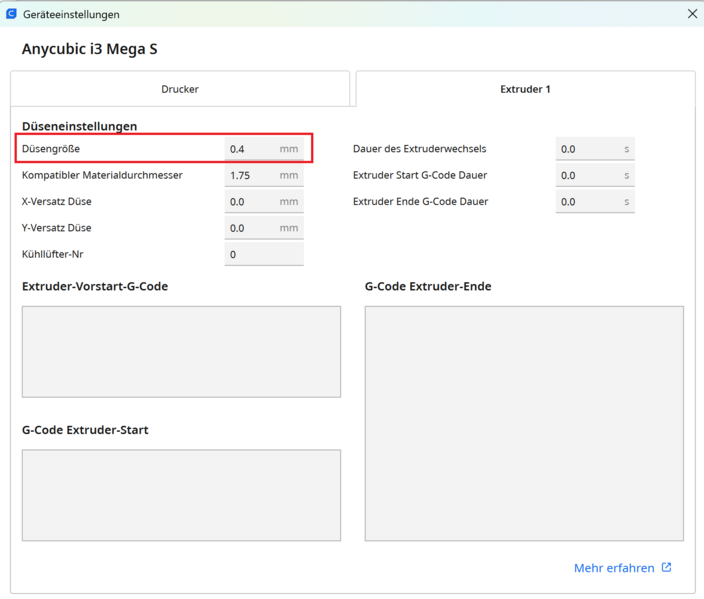Click the Cura app icon in title bar
Image resolution: width=704 pixels, height=599 pixels.
tap(11, 13)
